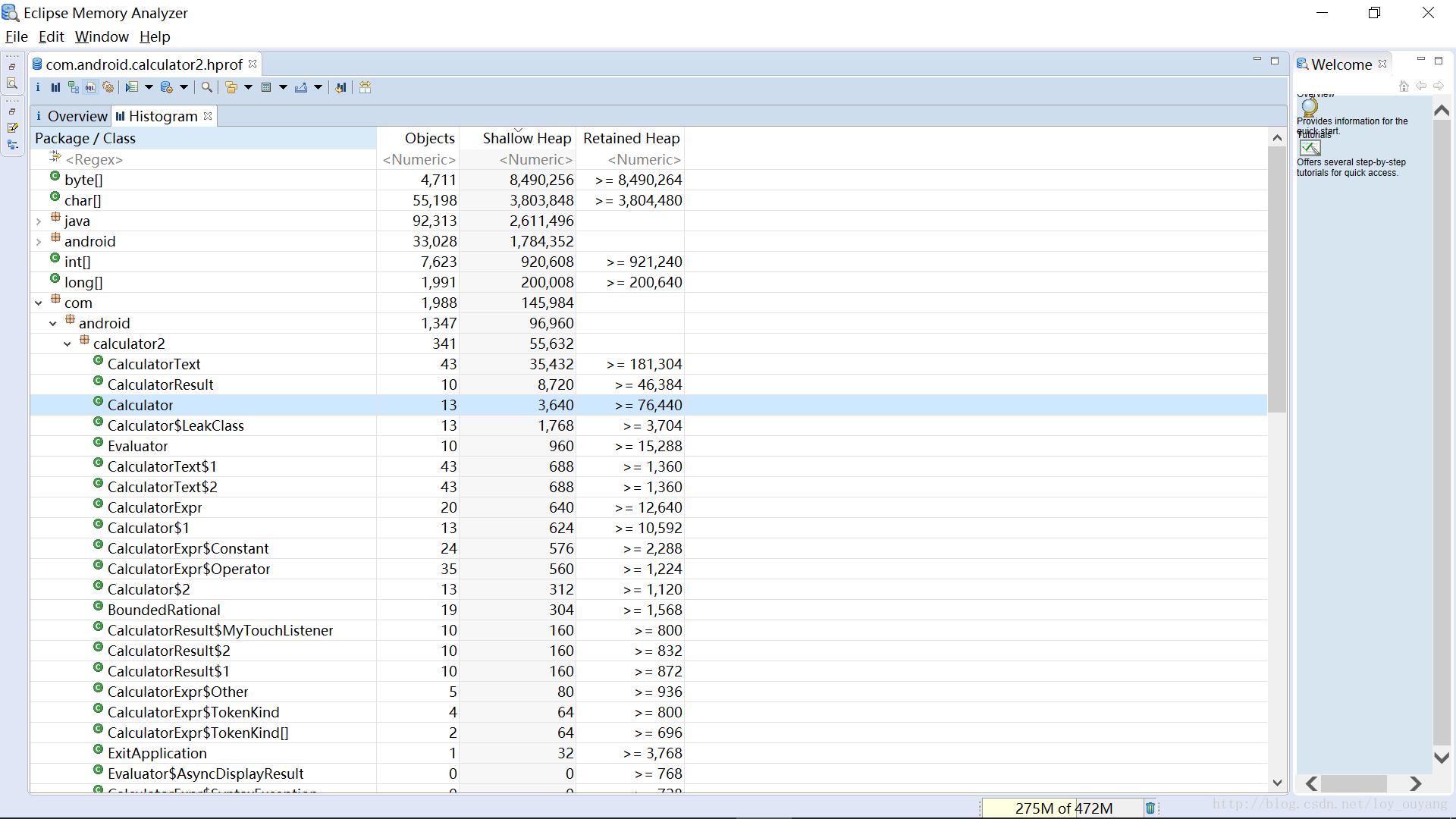Viewport: 1456px width, 819px height.
Task: Collapse the calculator2 package node
Action: pyautogui.click(x=67, y=344)
